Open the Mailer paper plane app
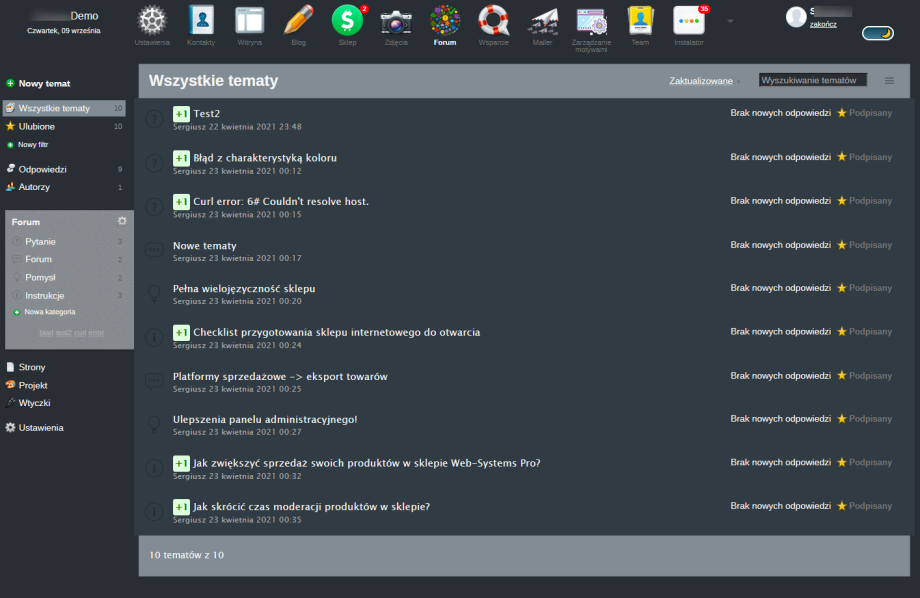 542,21
